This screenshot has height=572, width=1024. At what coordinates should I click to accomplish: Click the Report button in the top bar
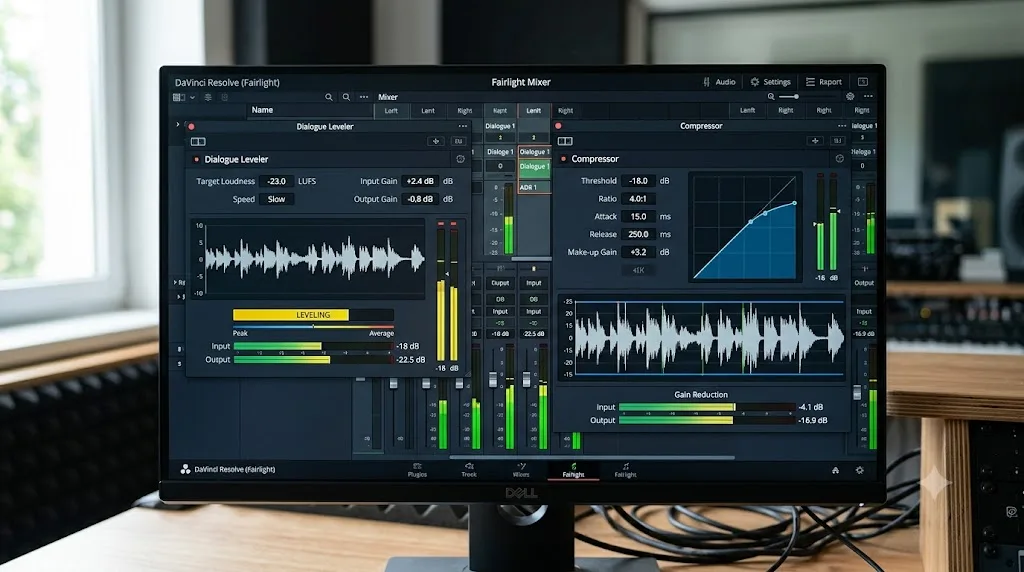[824, 82]
